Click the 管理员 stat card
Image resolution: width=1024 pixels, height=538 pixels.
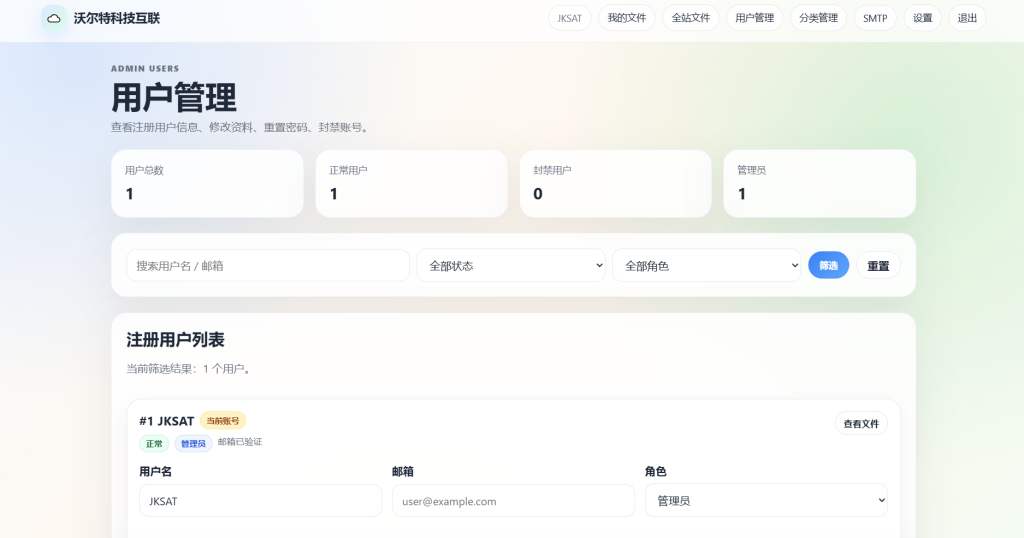pos(820,183)
